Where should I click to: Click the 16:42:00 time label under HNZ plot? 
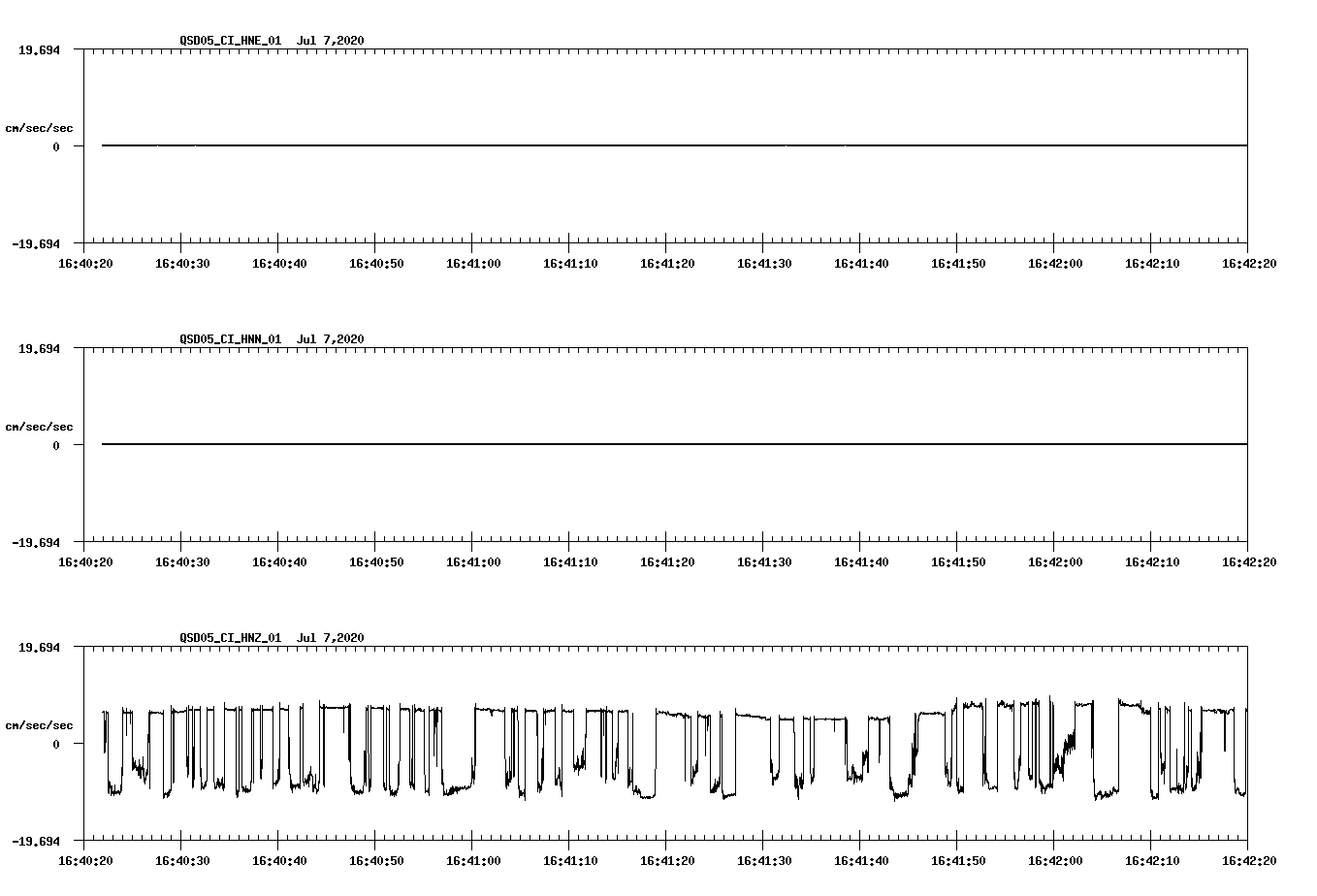(1055, 861)
